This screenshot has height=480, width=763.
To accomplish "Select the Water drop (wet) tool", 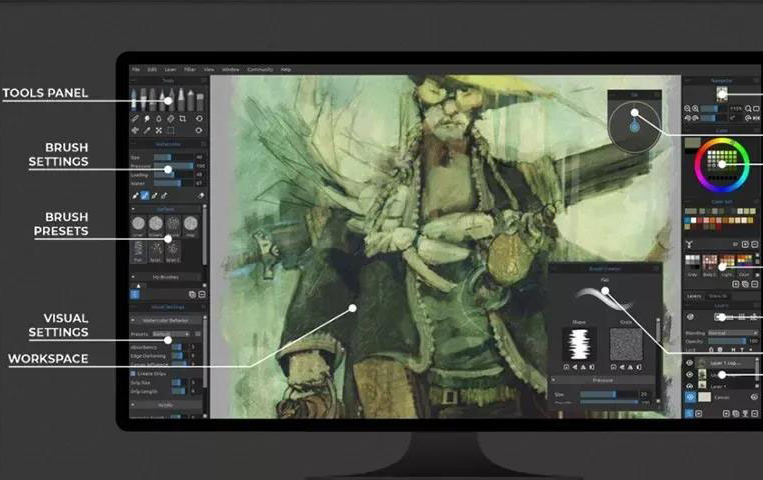I will point(159,119).
